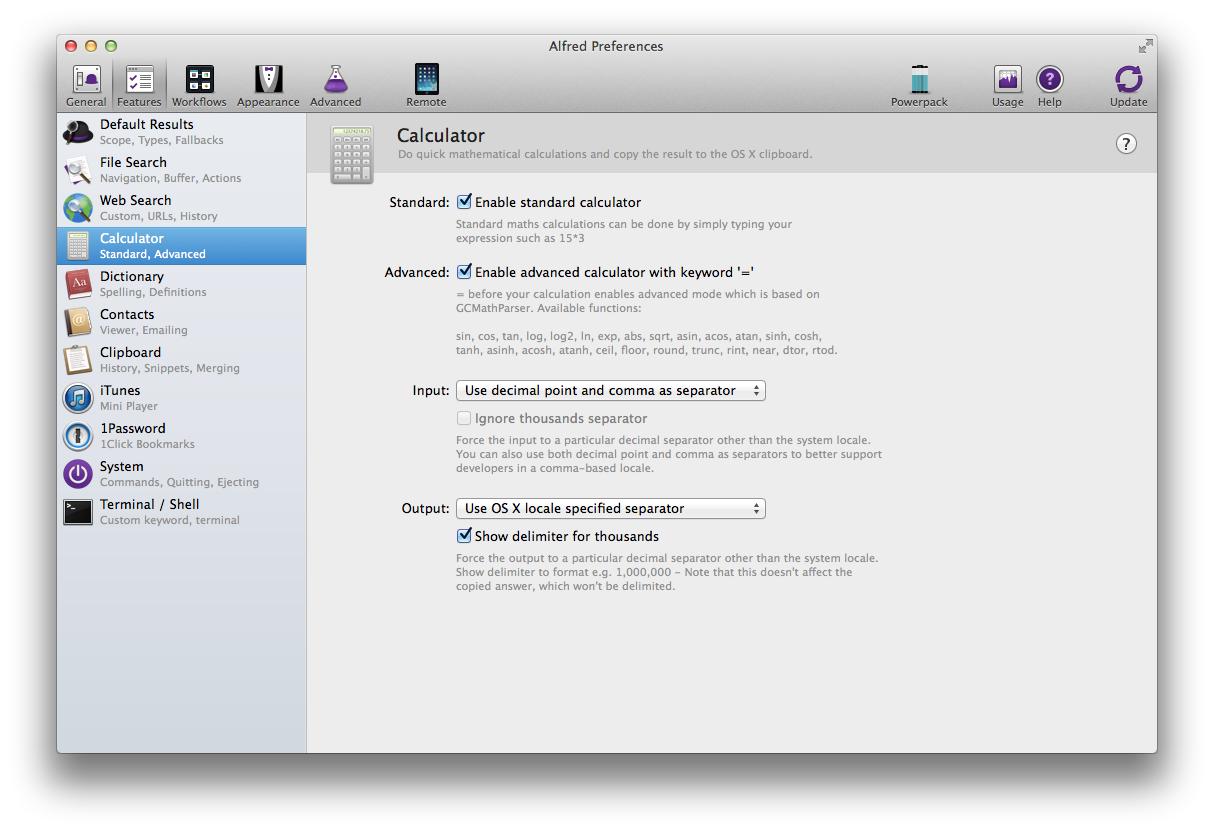Select the iTunes music note icon

(x=78, y=398)
